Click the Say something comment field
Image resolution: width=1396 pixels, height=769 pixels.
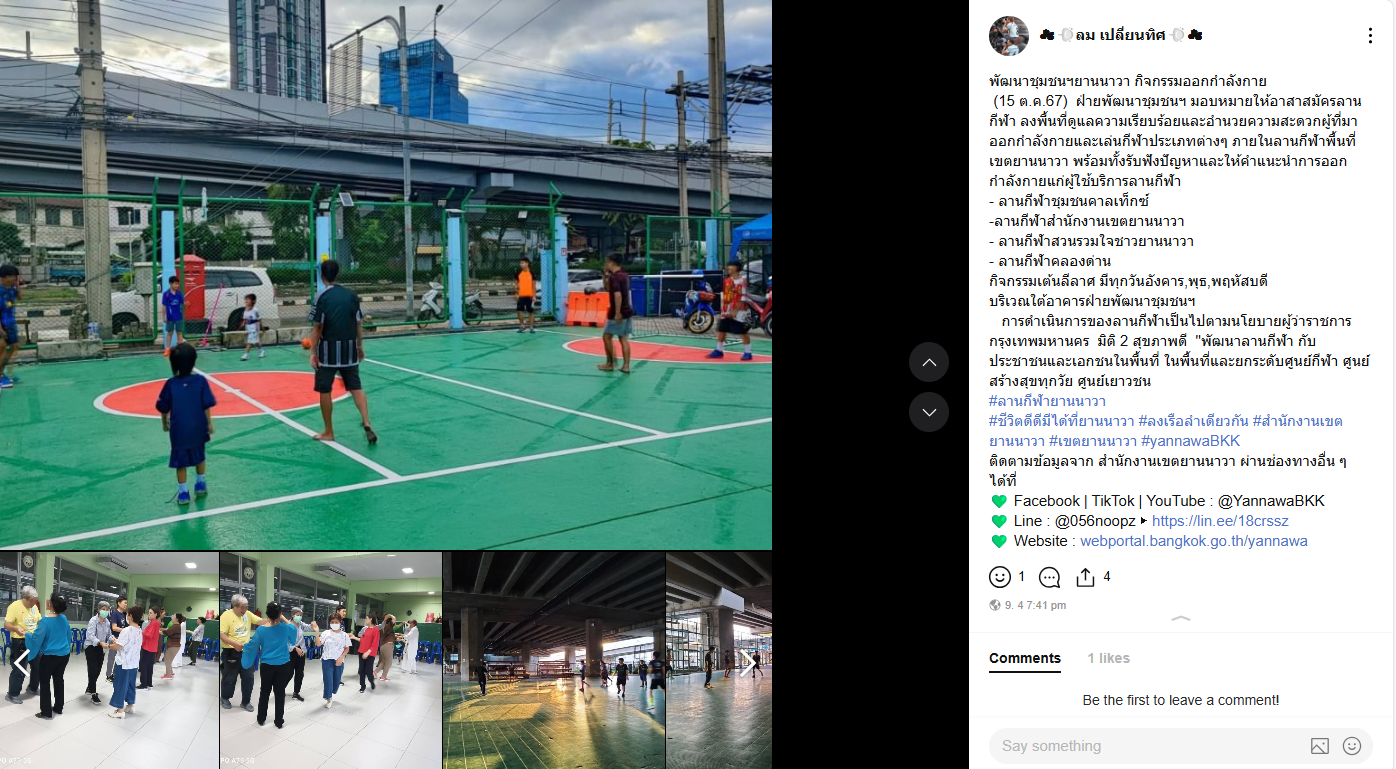coord(1150,746)
